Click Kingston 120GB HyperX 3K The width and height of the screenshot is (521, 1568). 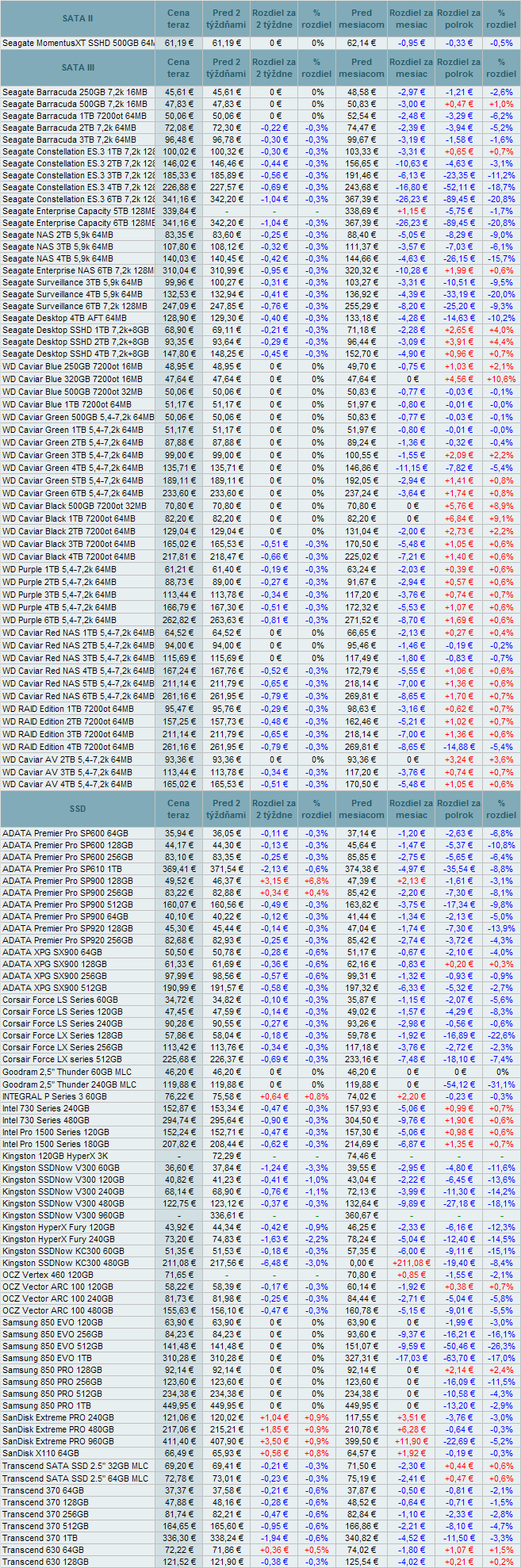tap(55, 1156)
